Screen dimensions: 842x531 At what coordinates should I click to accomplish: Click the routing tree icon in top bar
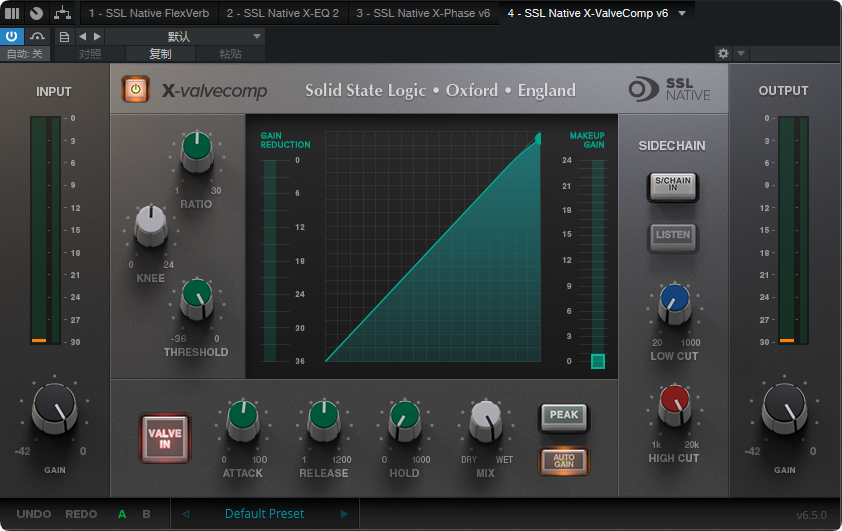tap(62, 13)
